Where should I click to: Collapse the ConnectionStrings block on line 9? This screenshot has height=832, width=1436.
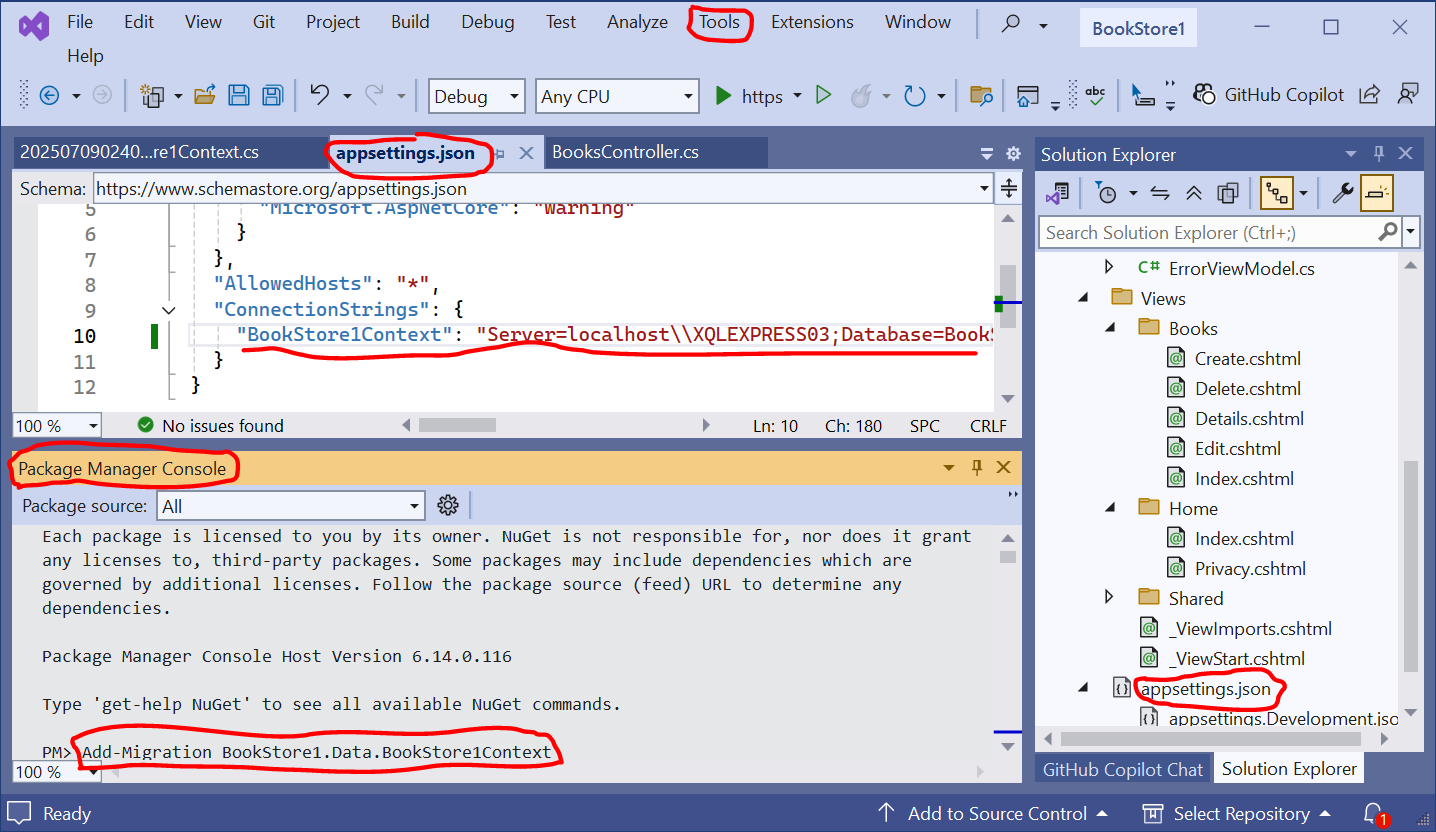[x=169, y=310]
